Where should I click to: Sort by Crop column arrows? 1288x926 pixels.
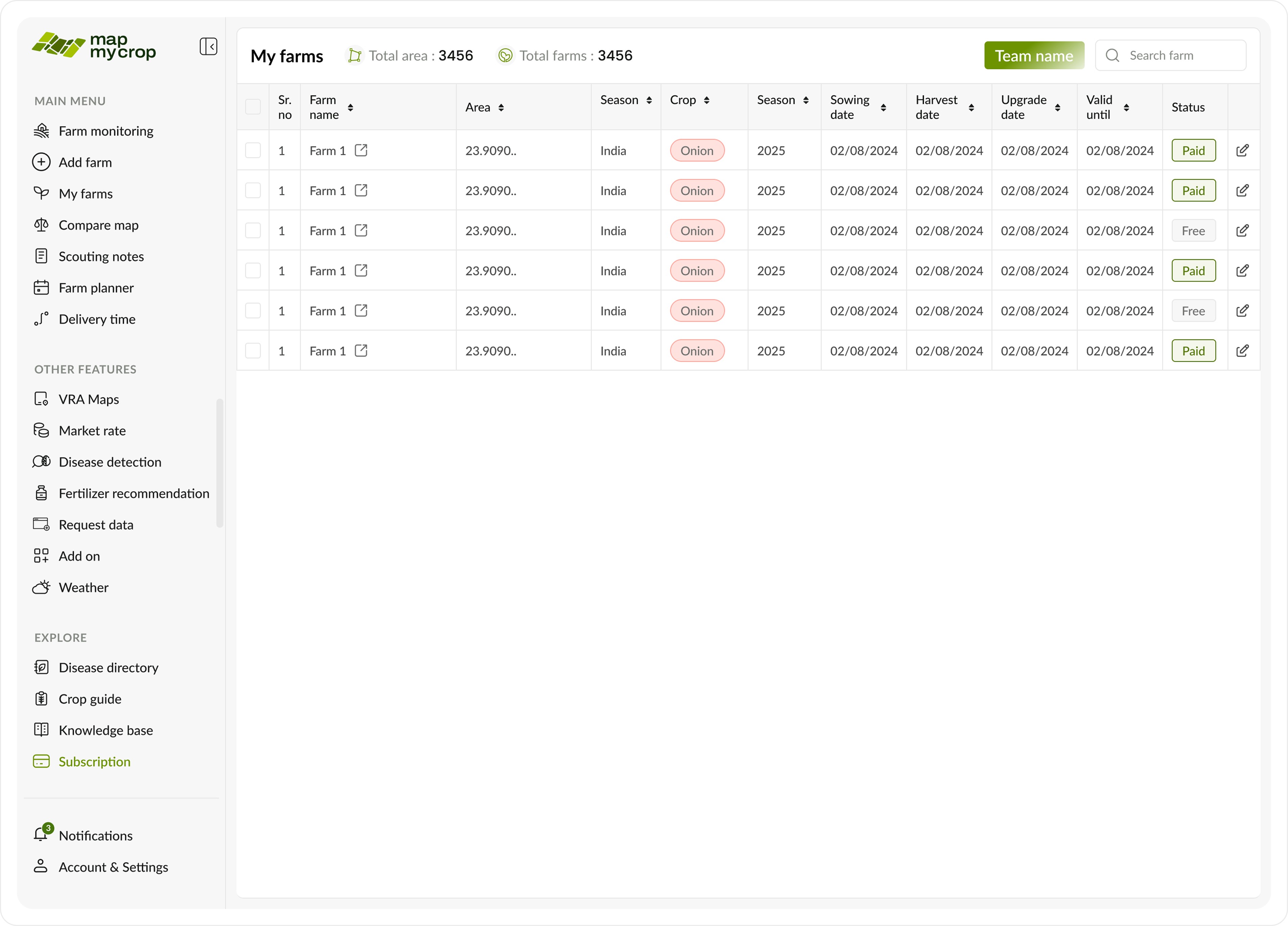pos(707,100)
